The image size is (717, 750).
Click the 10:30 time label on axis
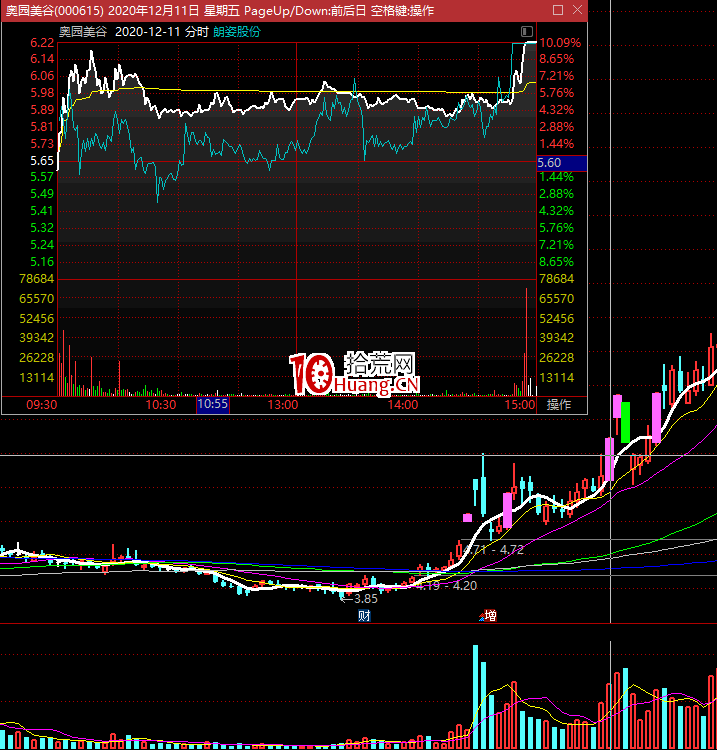point(161,405)
